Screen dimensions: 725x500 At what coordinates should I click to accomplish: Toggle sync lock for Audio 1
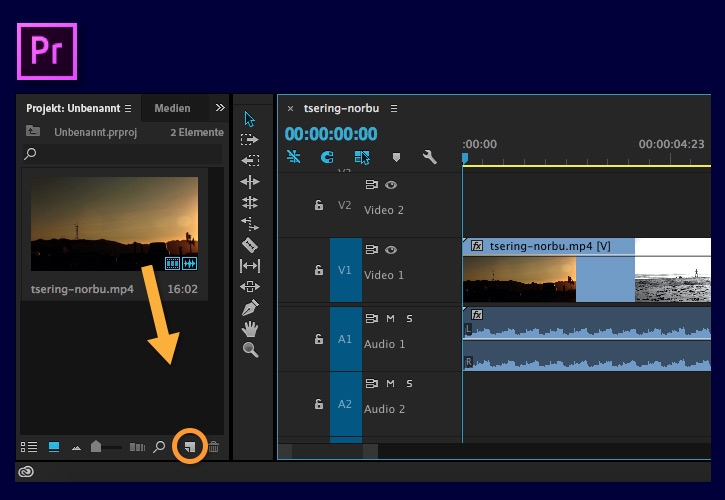pos(371,318)
